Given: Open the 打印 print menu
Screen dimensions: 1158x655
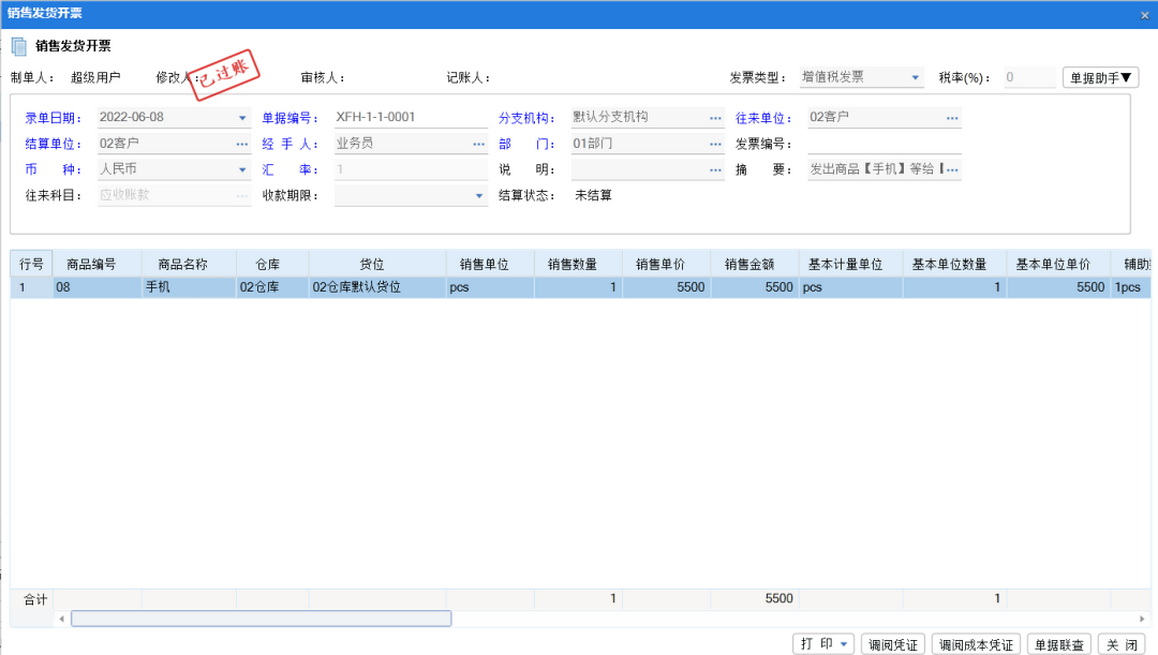Looking at the screenshot, I should coord(823,644).
